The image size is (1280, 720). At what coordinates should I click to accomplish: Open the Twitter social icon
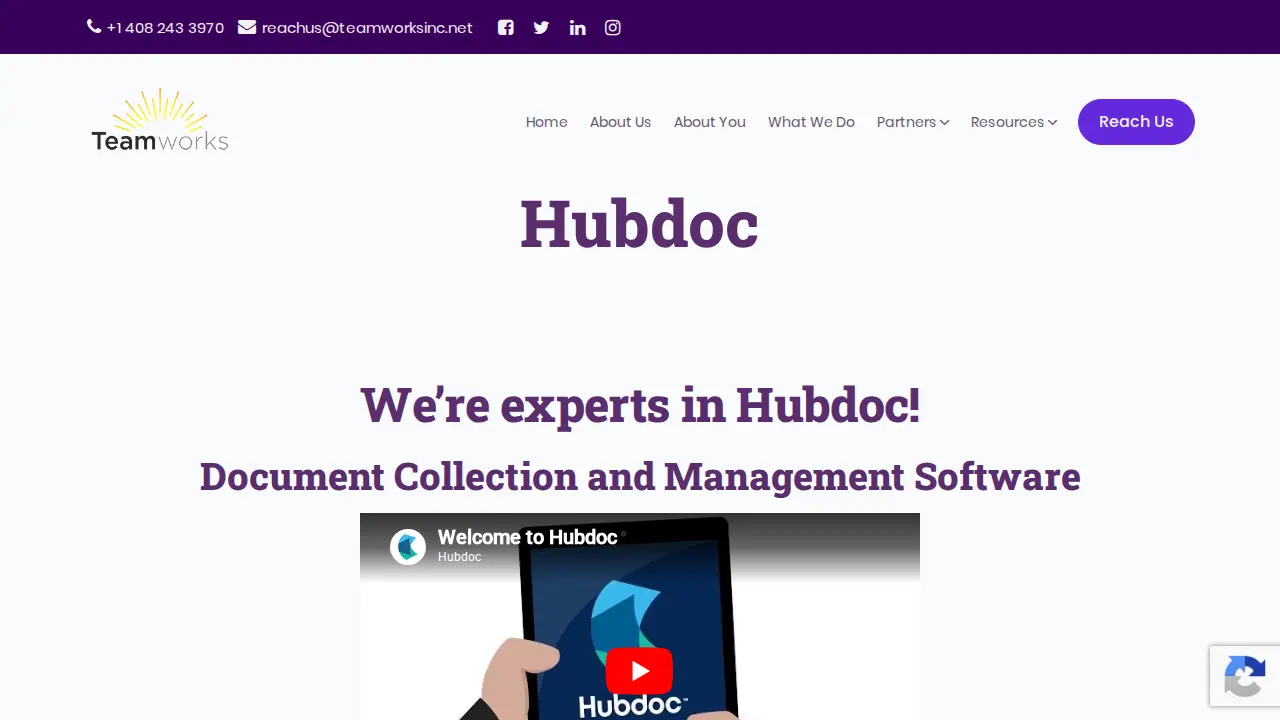click(541, 28)
